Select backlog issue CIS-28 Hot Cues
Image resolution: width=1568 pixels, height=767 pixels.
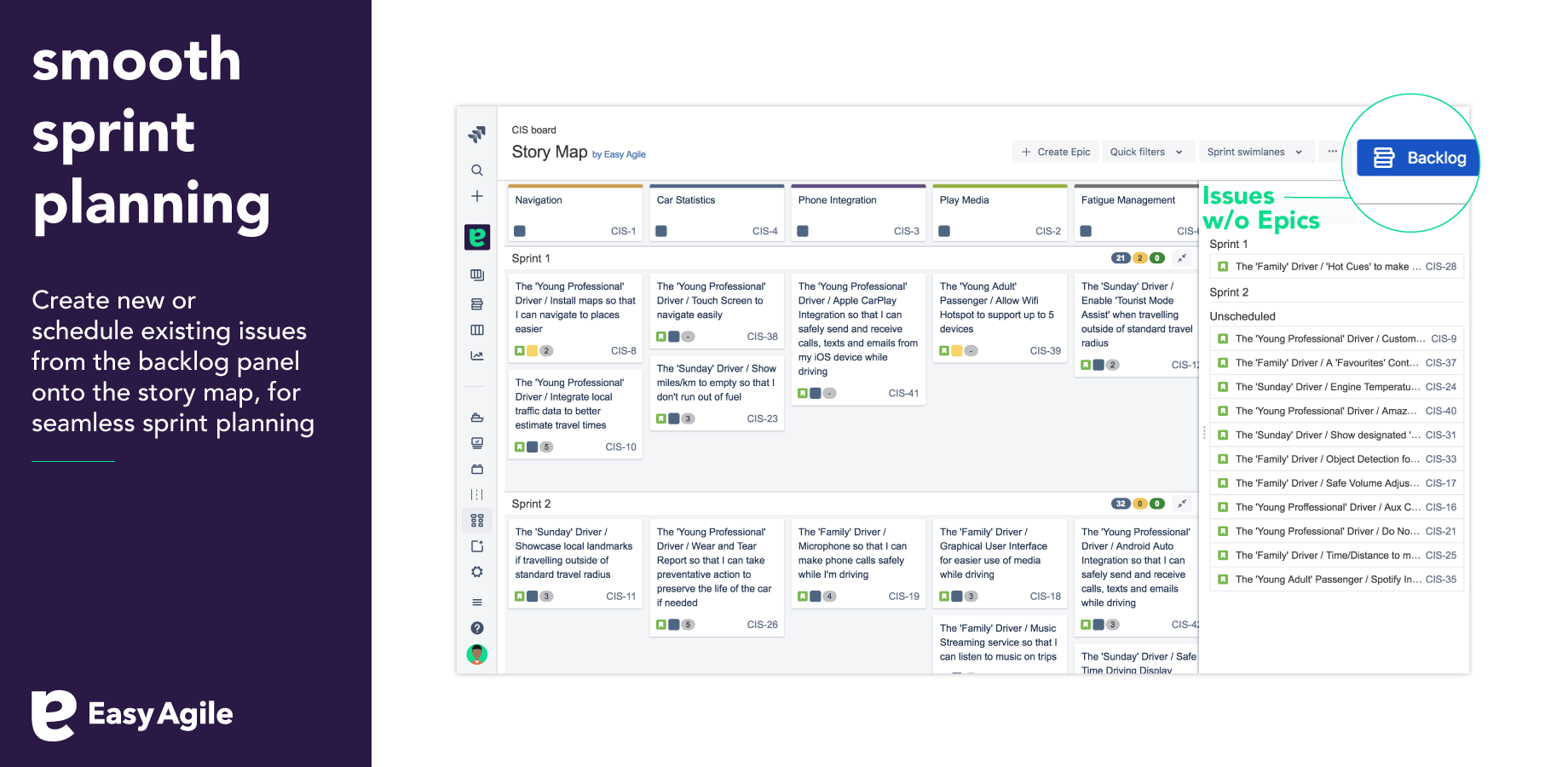point(1337,267)
